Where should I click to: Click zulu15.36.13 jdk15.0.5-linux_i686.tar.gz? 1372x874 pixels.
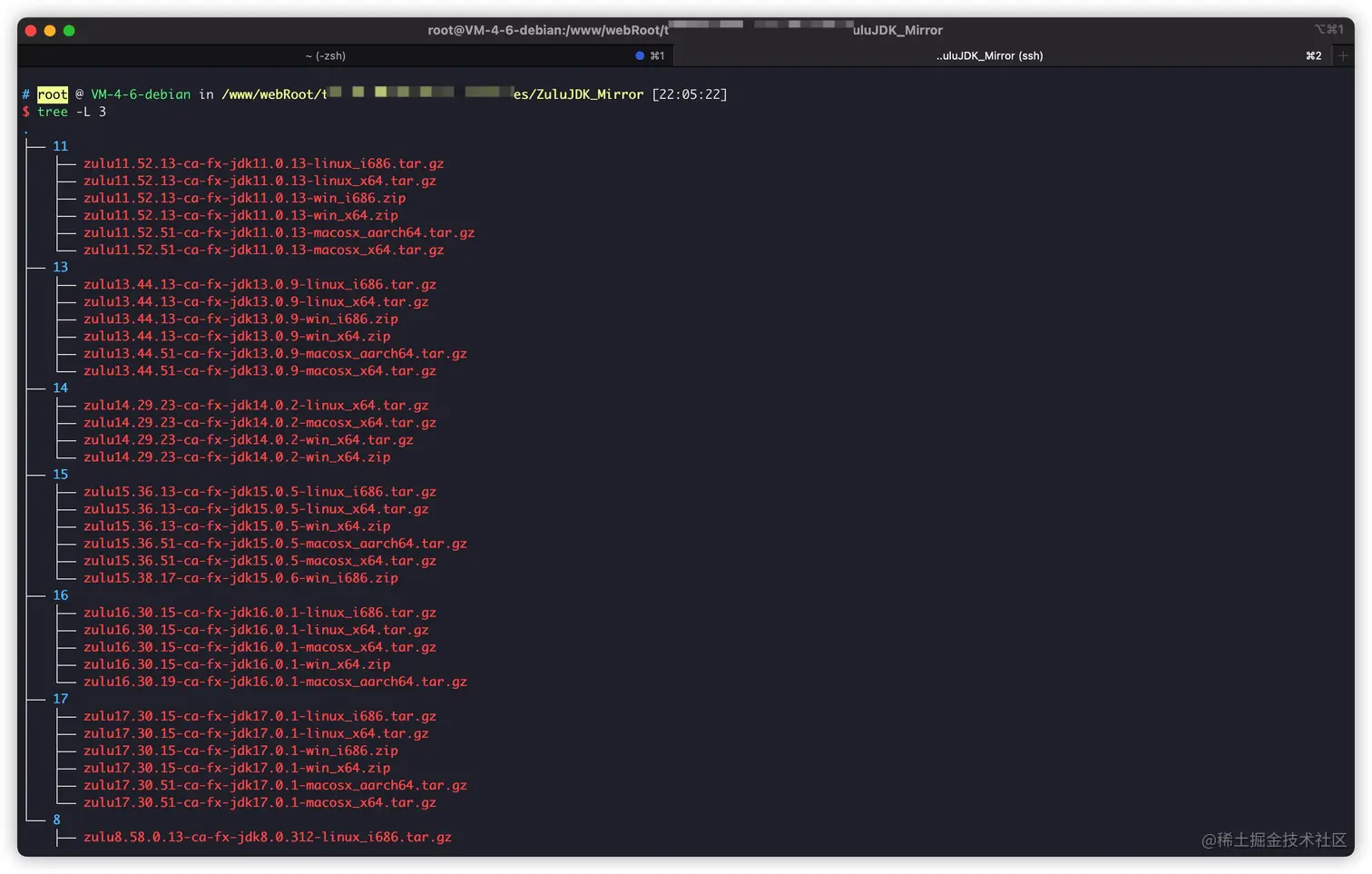tap(260, 491)
